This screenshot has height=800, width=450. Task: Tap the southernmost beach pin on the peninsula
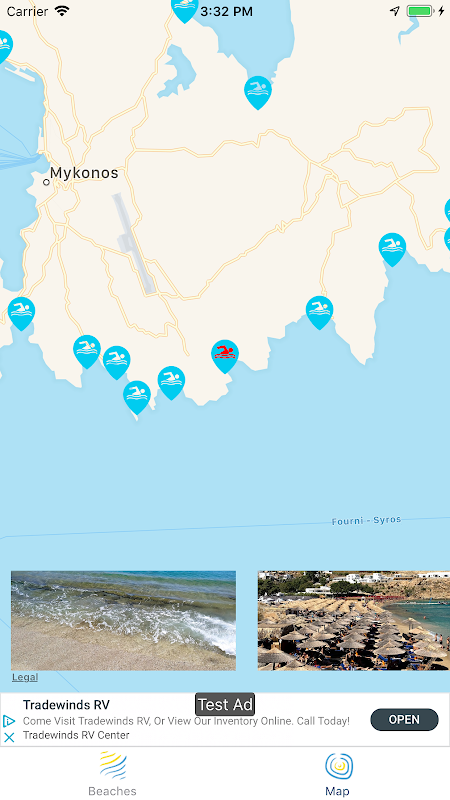pos(137,397)
